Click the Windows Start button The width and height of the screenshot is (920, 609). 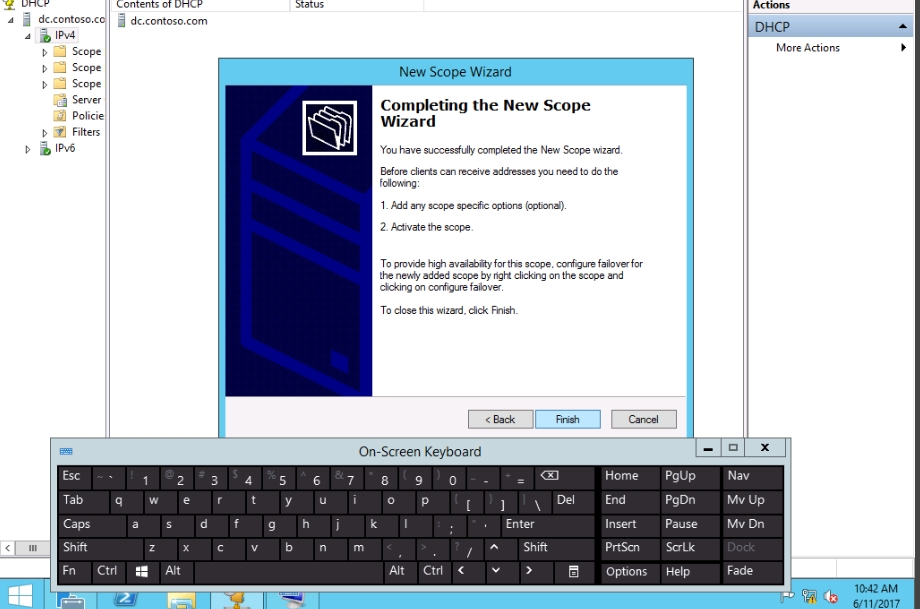click(x=20, y=594)
